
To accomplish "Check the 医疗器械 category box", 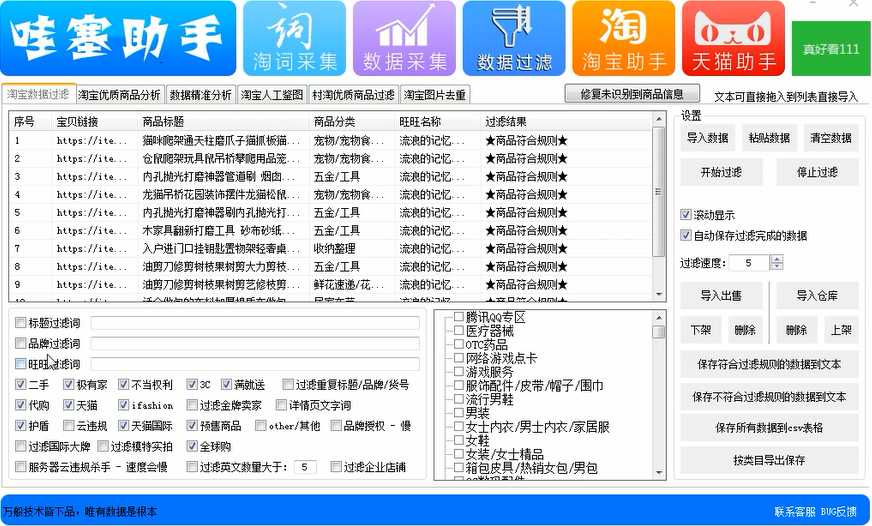I will tap(459, 330).
